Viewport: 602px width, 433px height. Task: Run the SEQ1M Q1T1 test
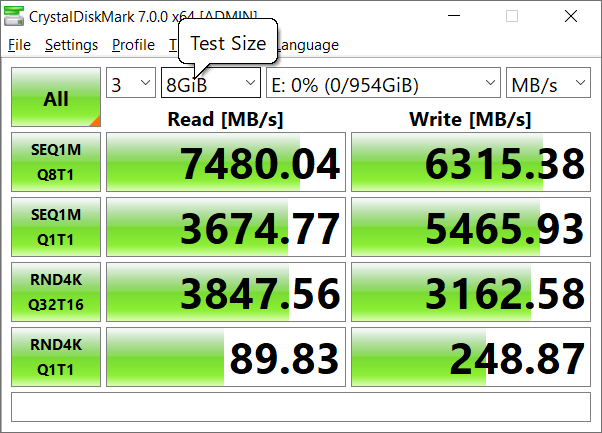pyautogui.click(x=56, y=227)
